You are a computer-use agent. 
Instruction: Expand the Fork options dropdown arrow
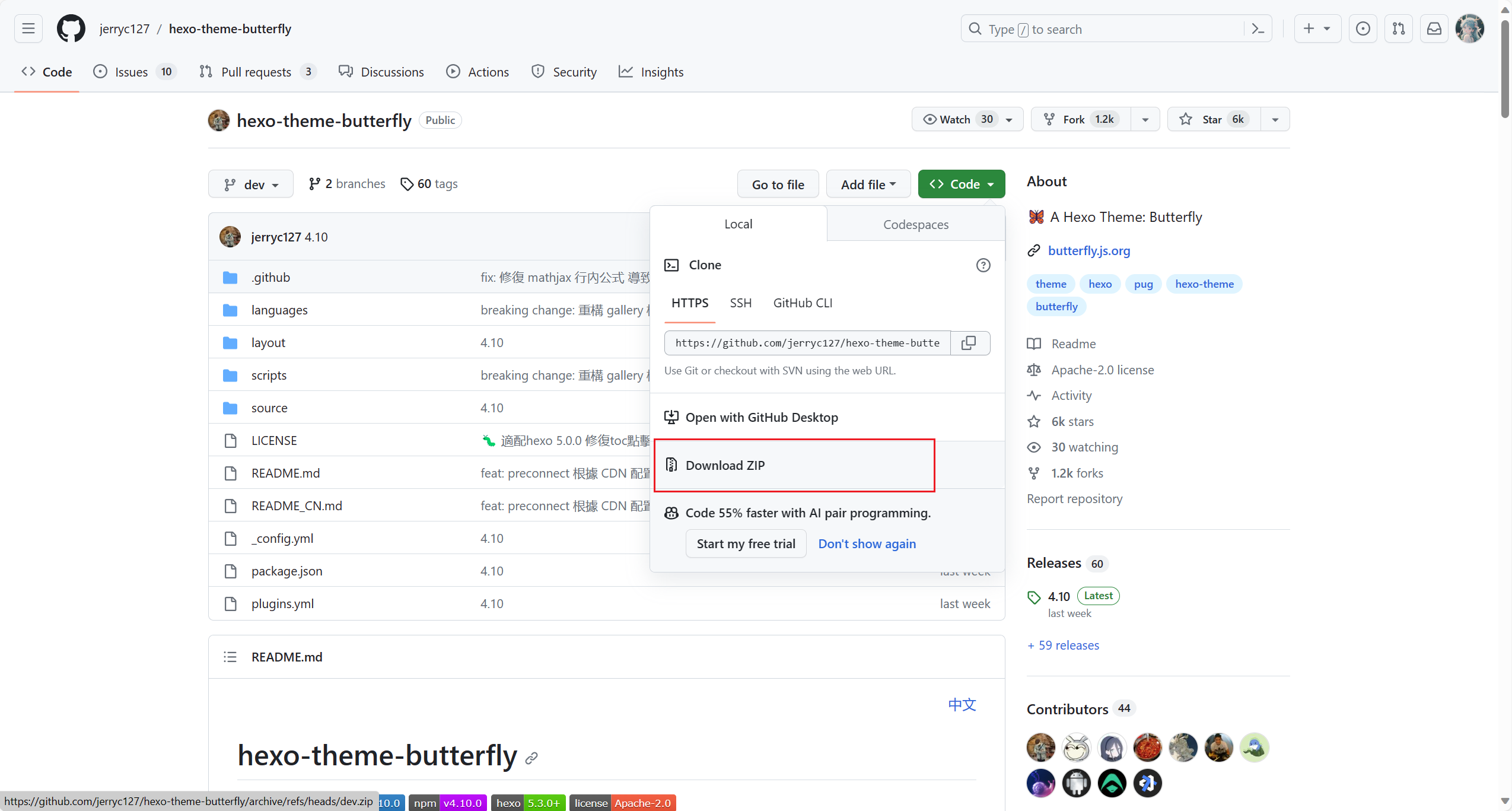point(1145,119)
